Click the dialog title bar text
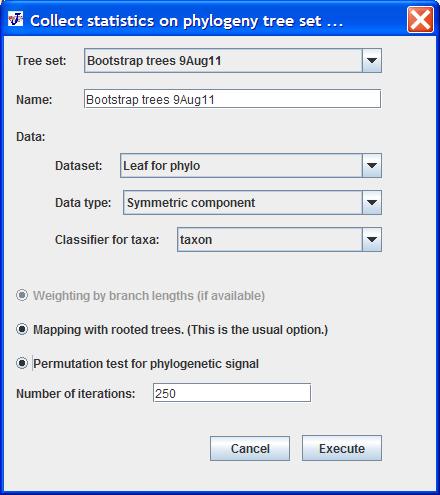This screenshot has width=440, height=495. 186,21
